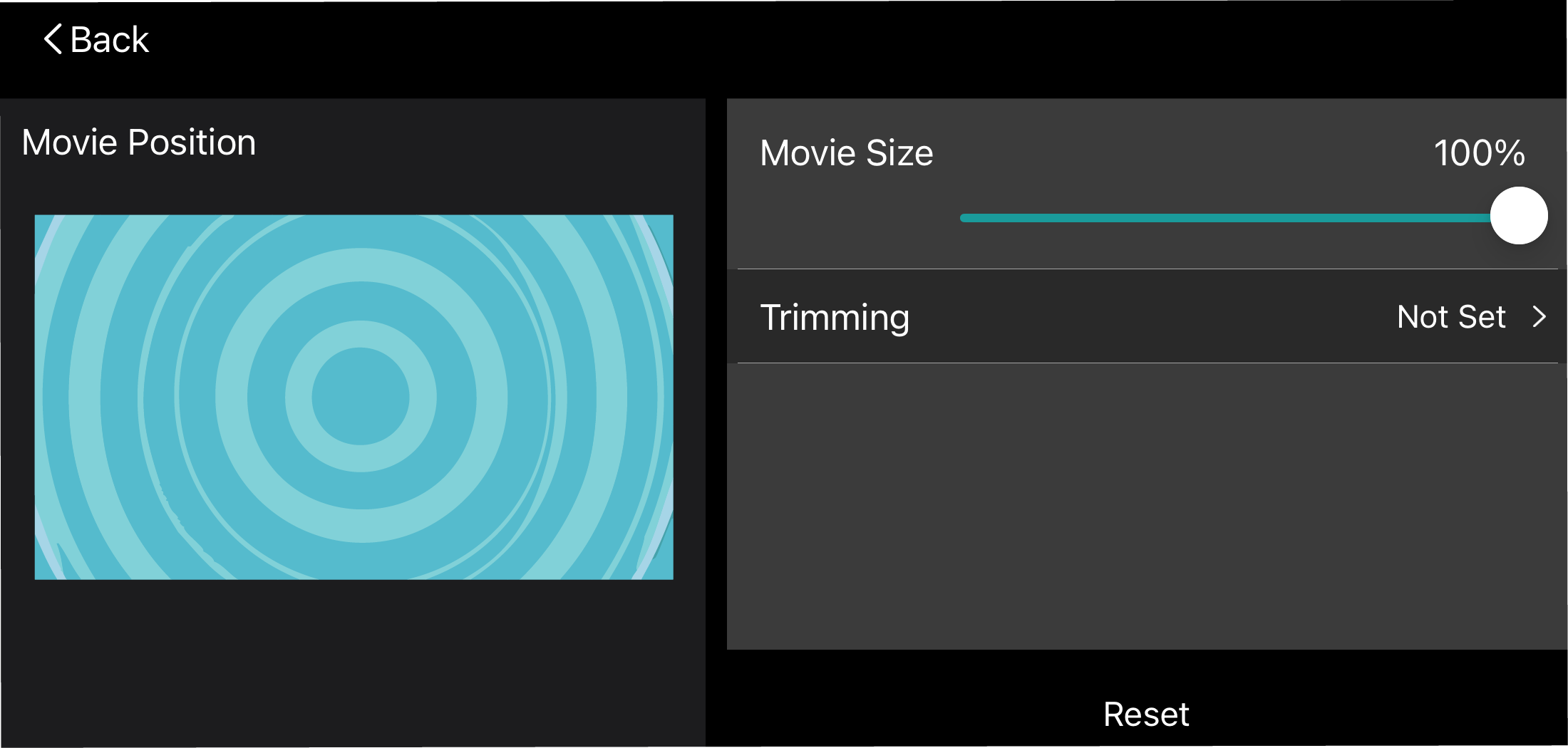Image resolution: width=1568 pixels, height=748 pixels.
Task: Click the center circle of movie preview
Action: click(x=361, y=396)
